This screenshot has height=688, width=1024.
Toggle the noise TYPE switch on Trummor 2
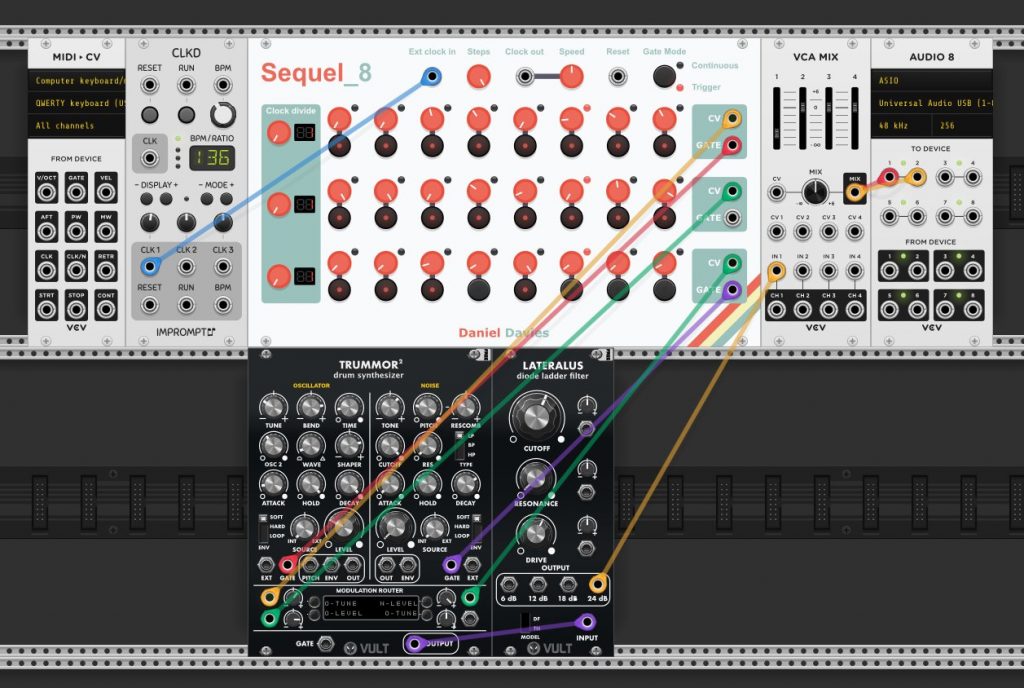tap(459, 445)
